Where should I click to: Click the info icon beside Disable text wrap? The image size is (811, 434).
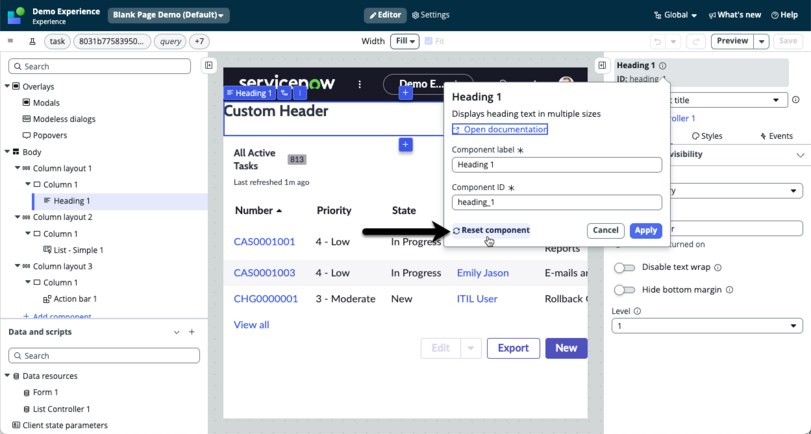[x=718, y=267]
